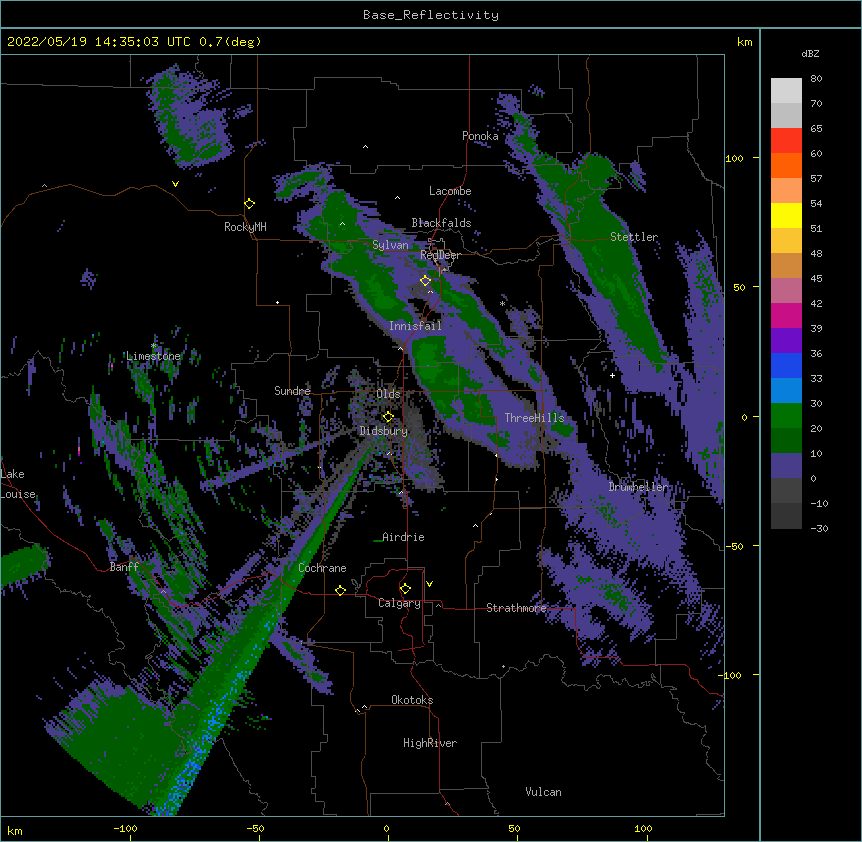This screenshot has width=862, height=842.
Task: Click the 80 value in the dBZ legend
Action: [x=816, y=79]
